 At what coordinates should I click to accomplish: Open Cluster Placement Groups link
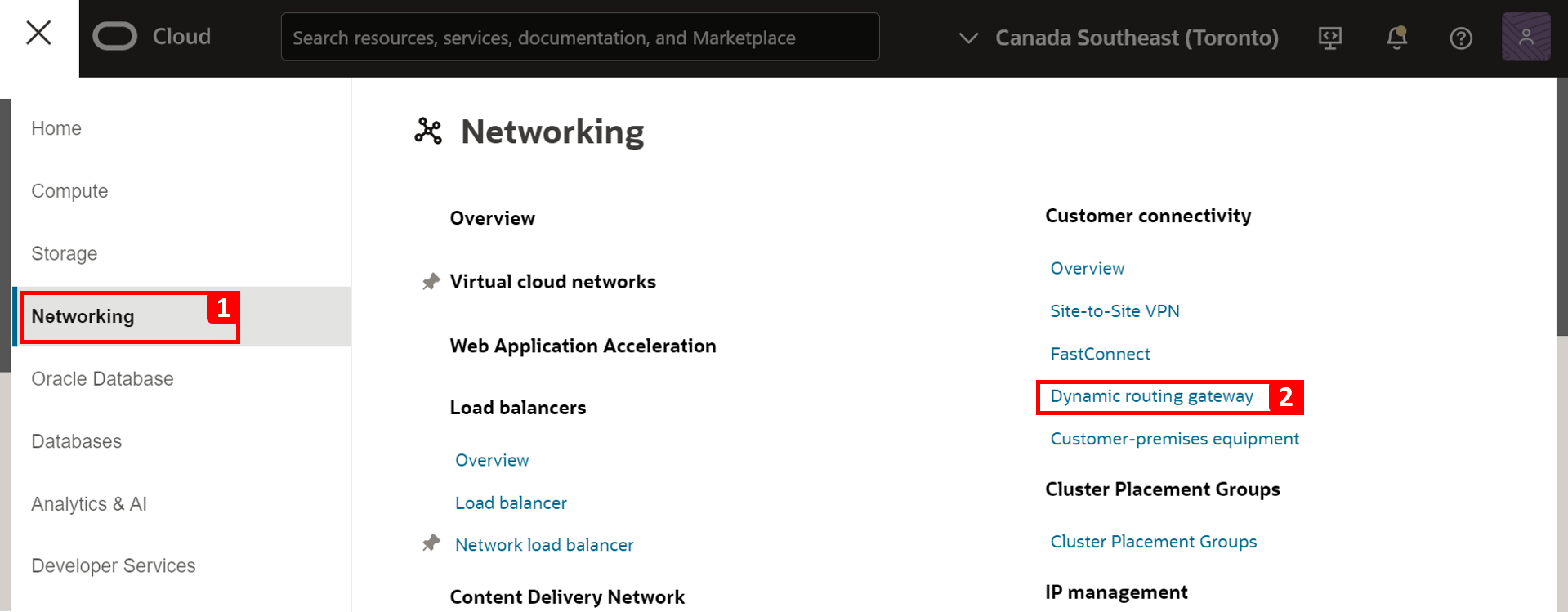[1154, 542]
